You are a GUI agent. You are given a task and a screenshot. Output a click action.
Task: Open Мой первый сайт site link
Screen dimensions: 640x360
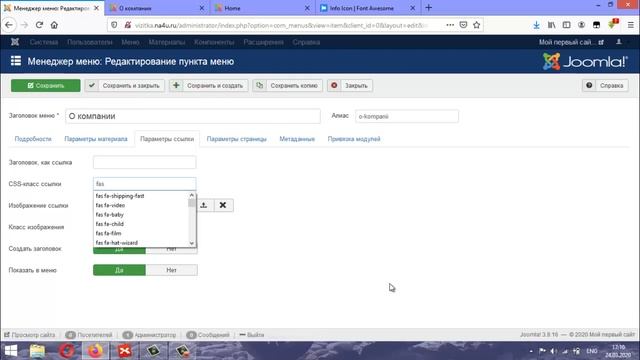click(571, 42)
